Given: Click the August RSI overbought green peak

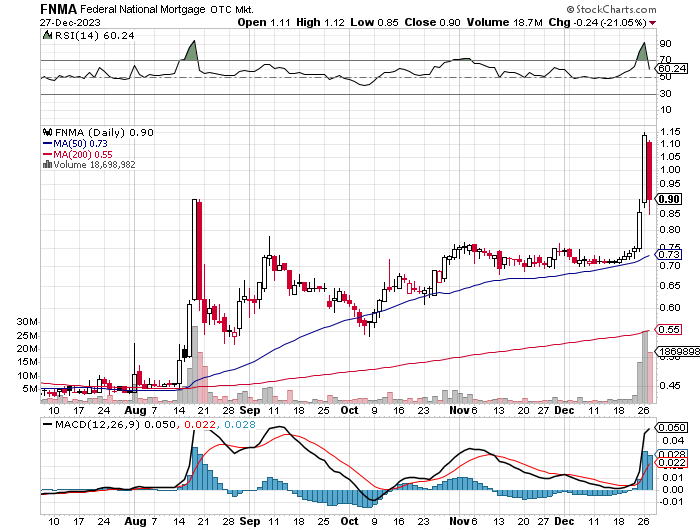Looking at the screenshot, I should point(191,51).
